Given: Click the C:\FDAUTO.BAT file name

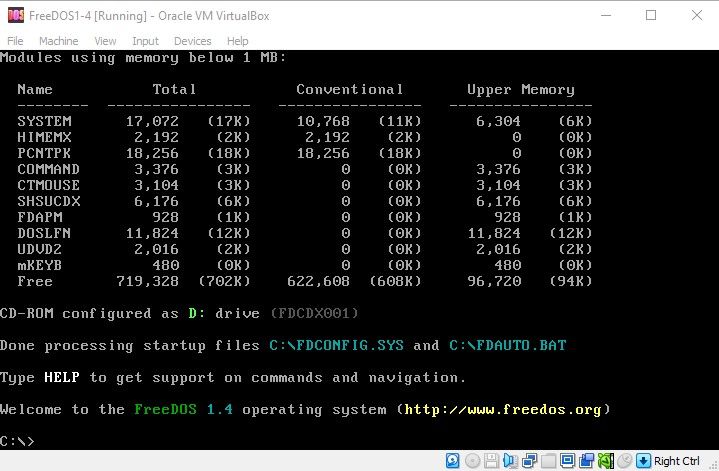Looking at the screenshot, I should [508, 345].
